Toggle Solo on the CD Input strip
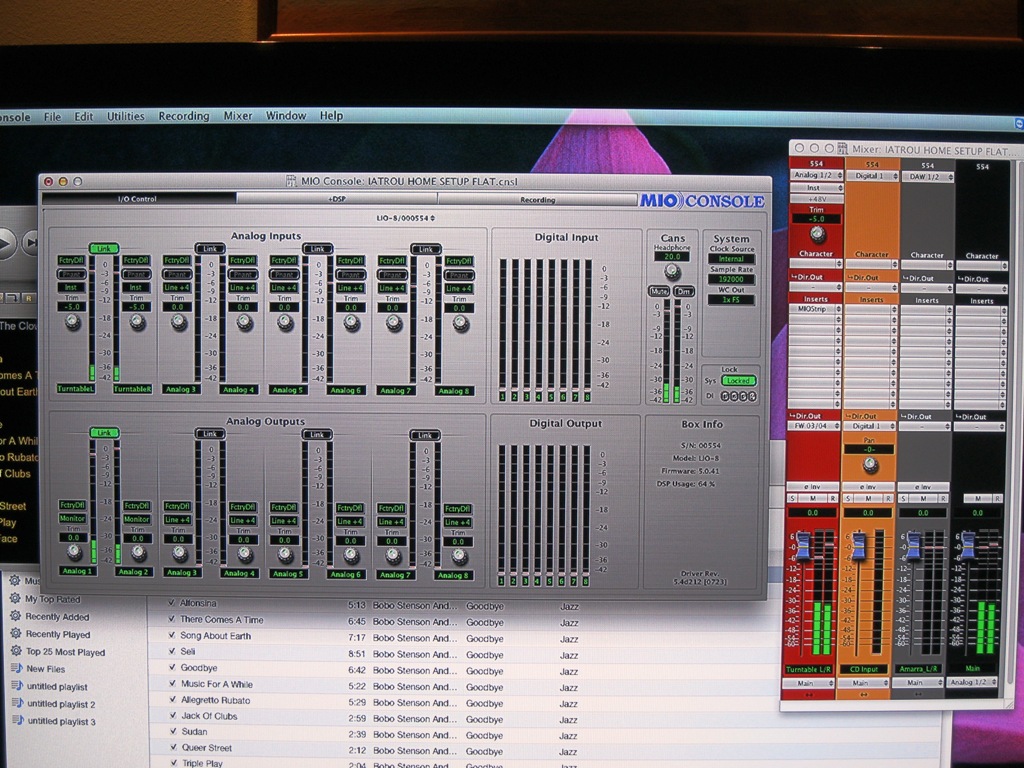This screenshot has width=1024, height=768. pyautogui.click(x=848, y=498)
